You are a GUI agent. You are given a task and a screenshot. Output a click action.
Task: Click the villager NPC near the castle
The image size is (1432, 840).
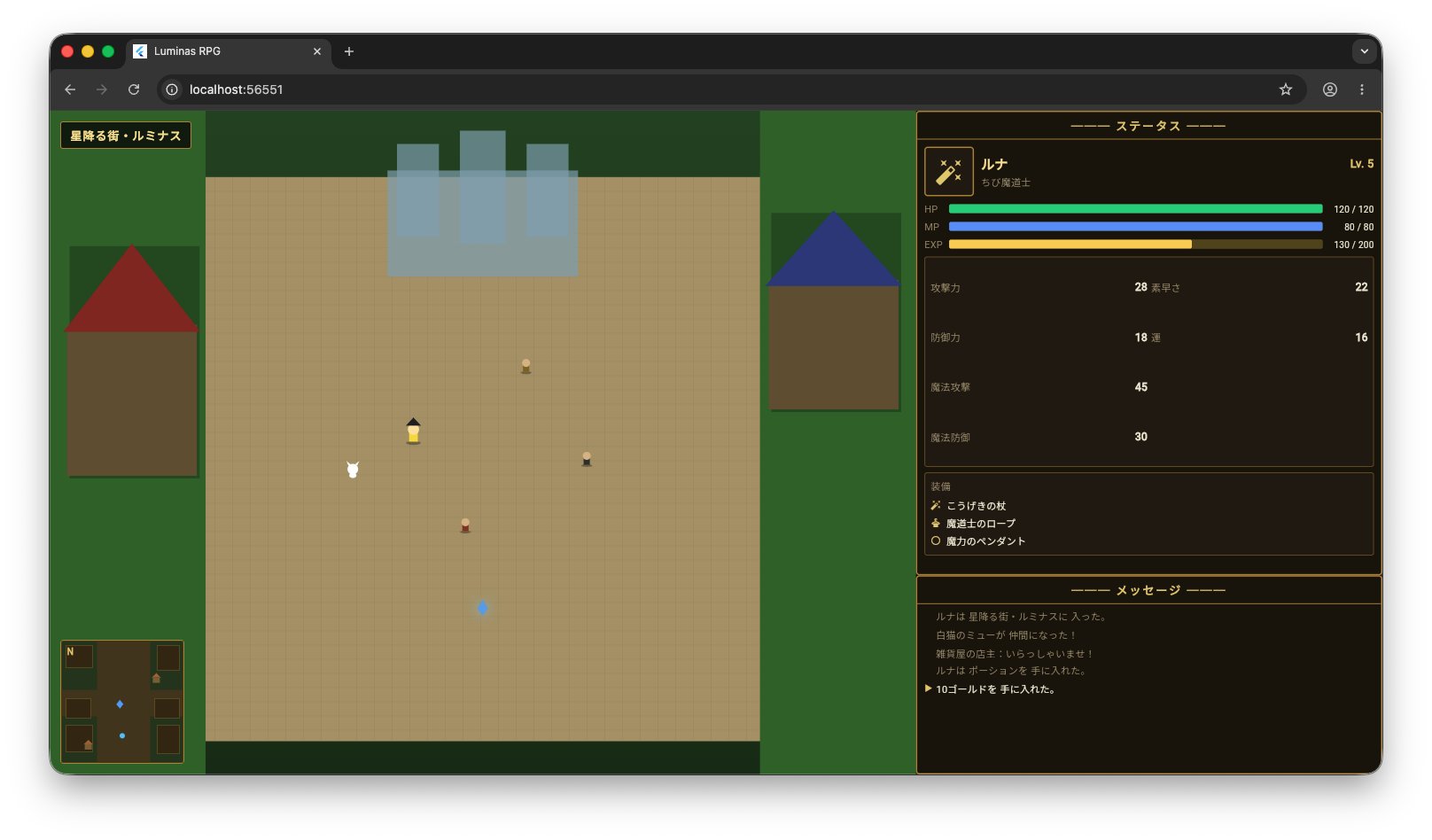tap(525, 366)
